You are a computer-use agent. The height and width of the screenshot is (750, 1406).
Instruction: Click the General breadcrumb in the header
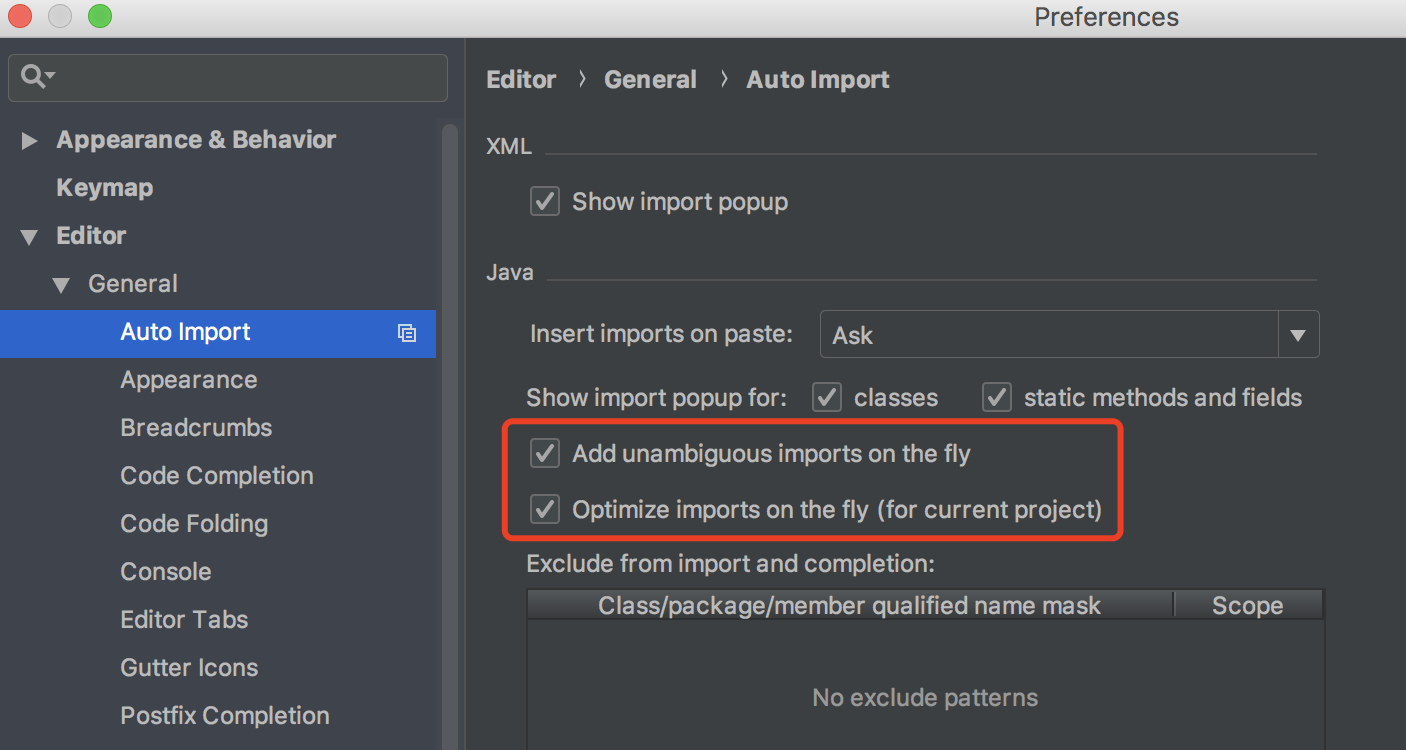coord(650,79)
